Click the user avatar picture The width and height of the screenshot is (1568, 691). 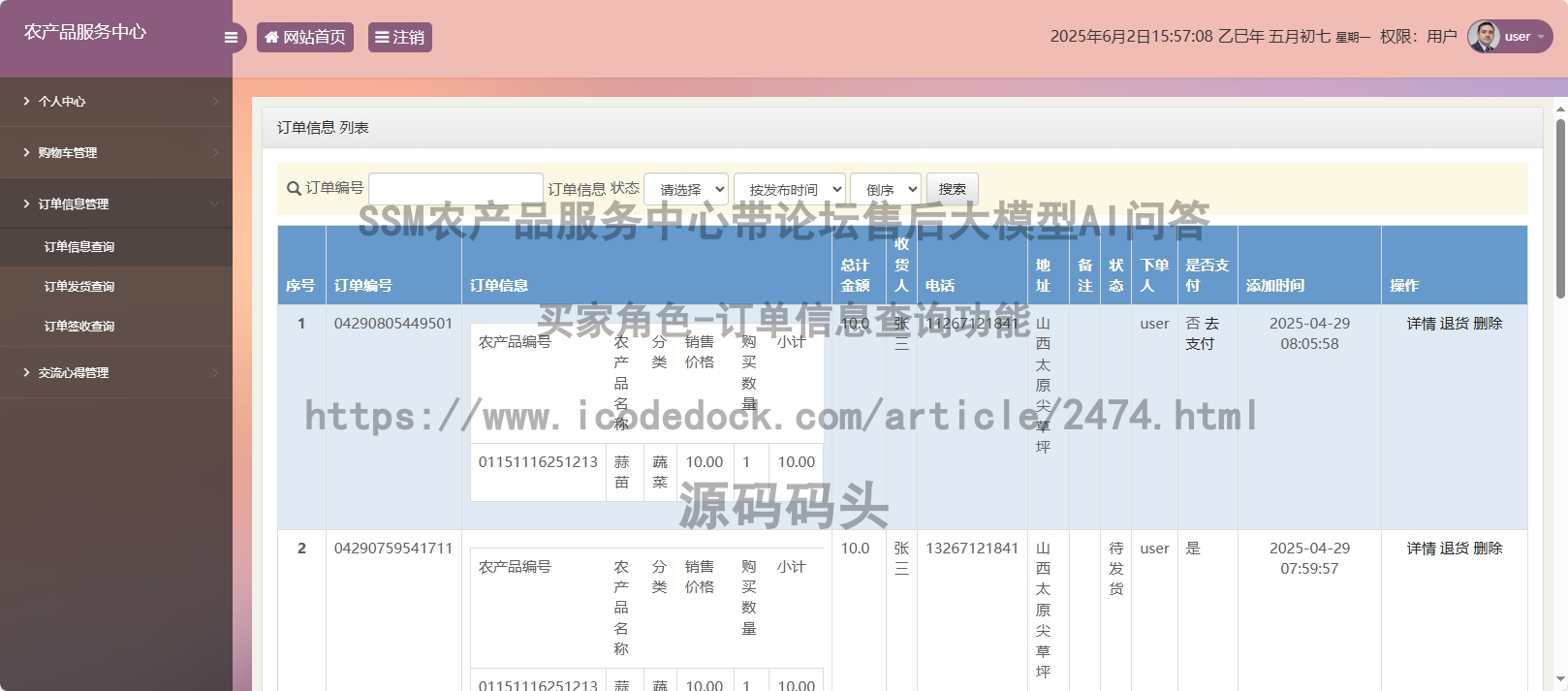click(x=1483, y=36)
